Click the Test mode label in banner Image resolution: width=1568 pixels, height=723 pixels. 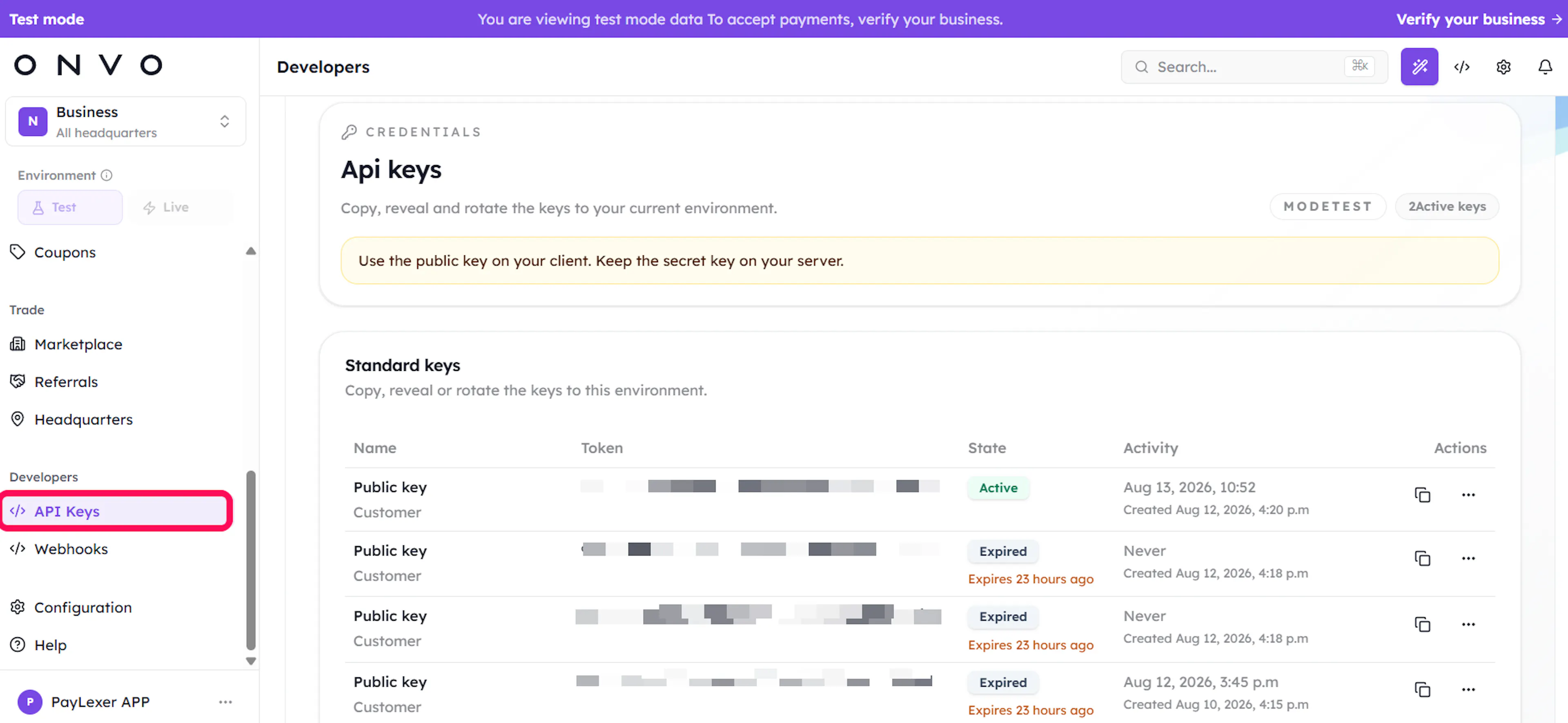(x=47, y=19)
